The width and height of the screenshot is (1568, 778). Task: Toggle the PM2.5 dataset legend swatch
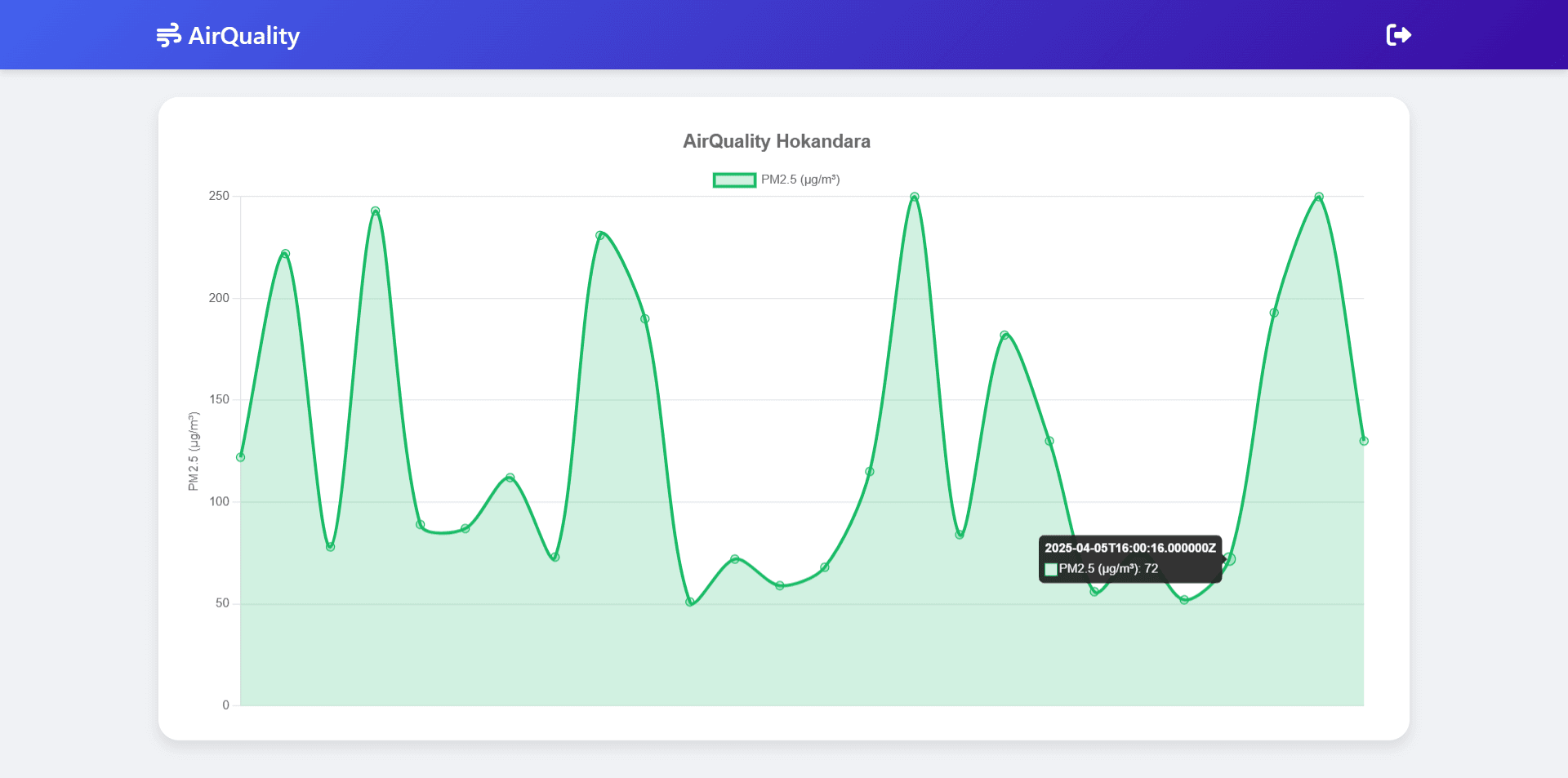(x=734, y=180)
